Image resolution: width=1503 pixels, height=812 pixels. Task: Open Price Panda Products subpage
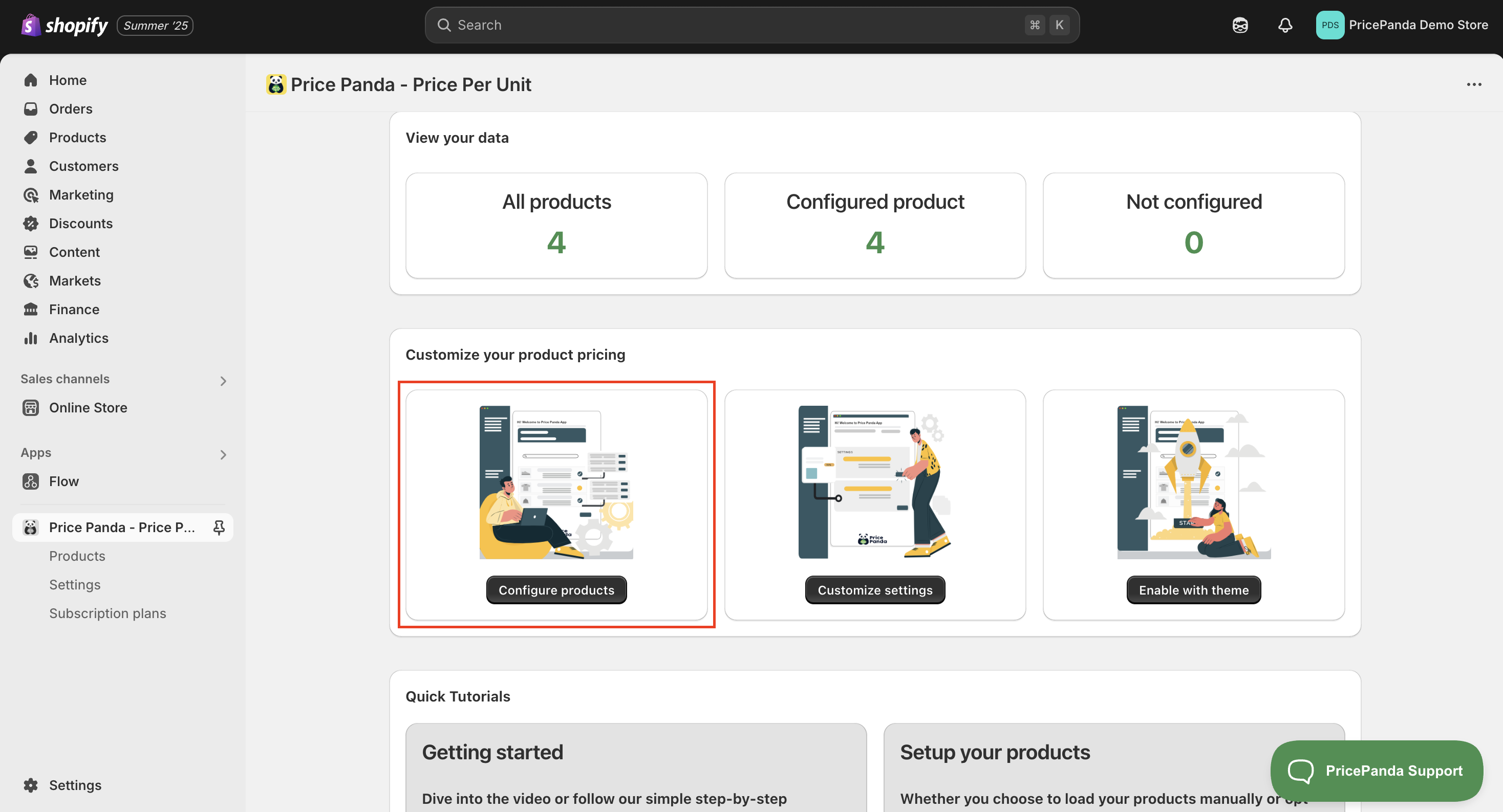[77, 556]
